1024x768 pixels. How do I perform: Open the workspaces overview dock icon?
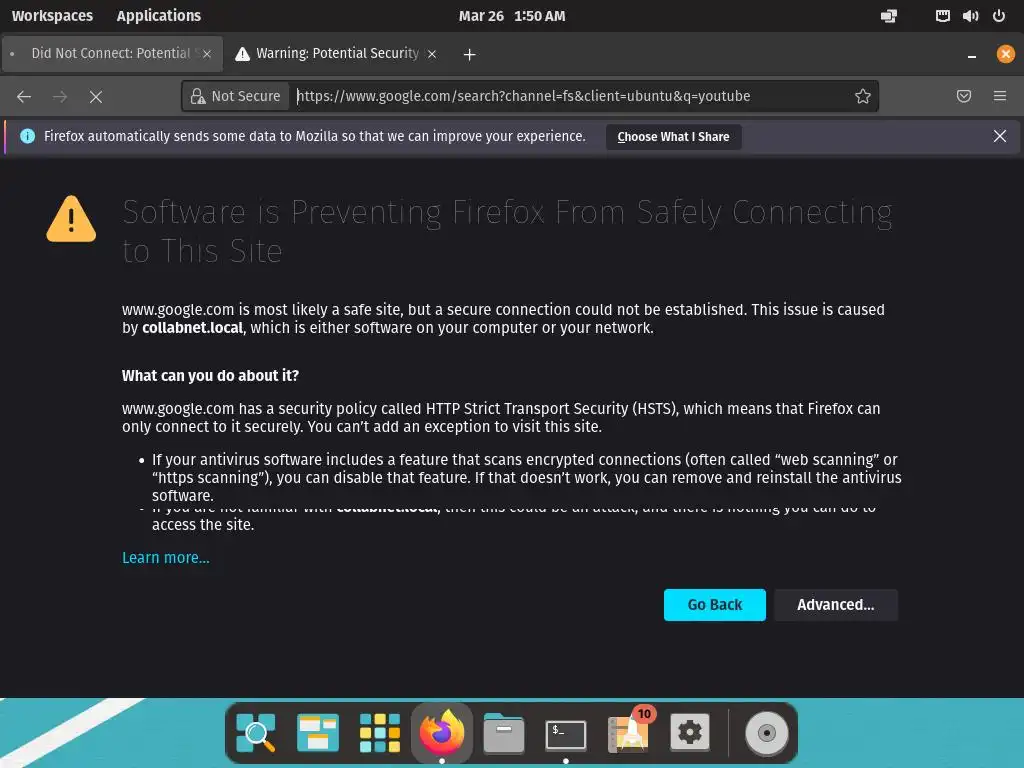(318, 733)
